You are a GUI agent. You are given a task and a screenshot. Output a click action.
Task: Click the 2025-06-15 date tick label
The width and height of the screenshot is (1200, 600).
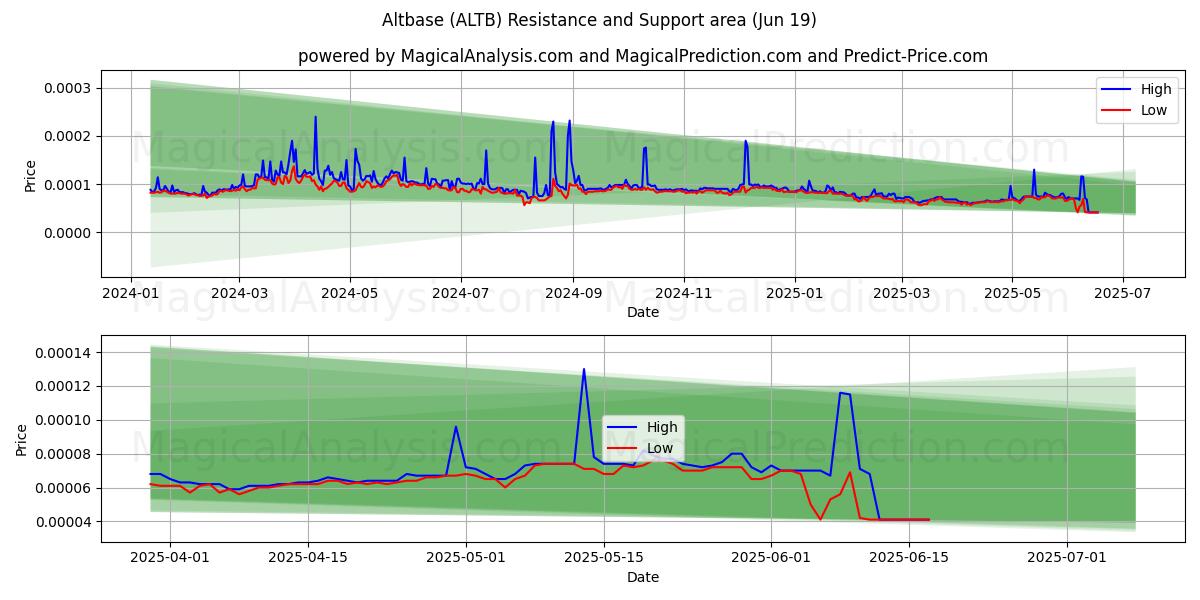coord(909,558)
